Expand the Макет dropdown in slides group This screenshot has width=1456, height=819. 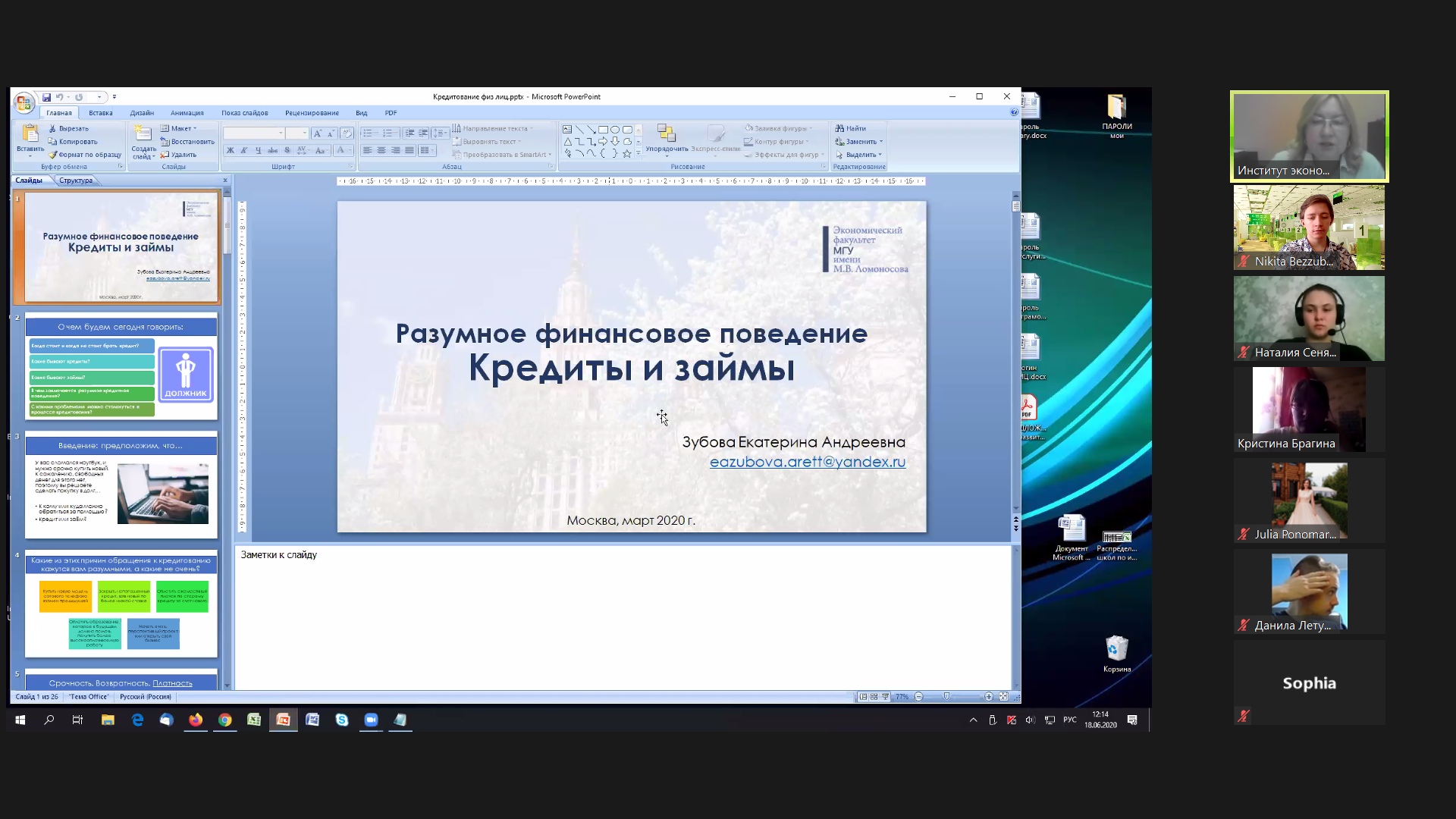pos(195,128)
